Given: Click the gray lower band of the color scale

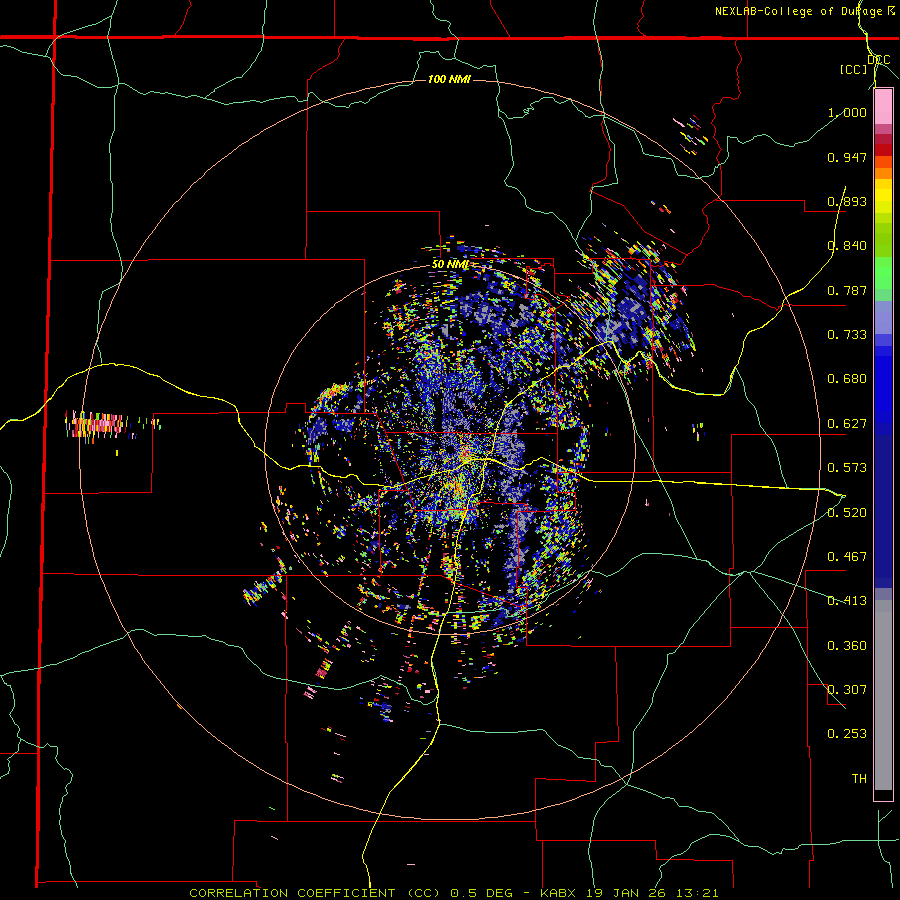Looking at the screenshot, I should 883,695.
